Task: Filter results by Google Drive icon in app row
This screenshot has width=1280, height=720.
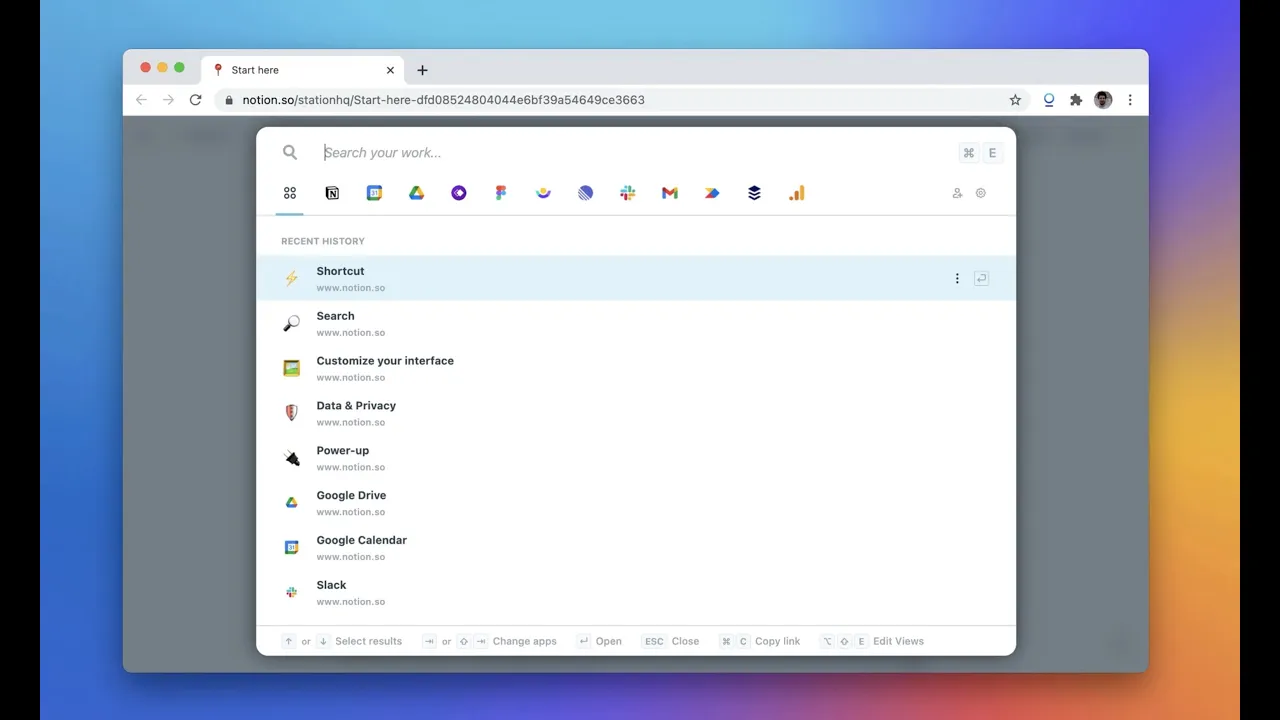Action: 417,193
